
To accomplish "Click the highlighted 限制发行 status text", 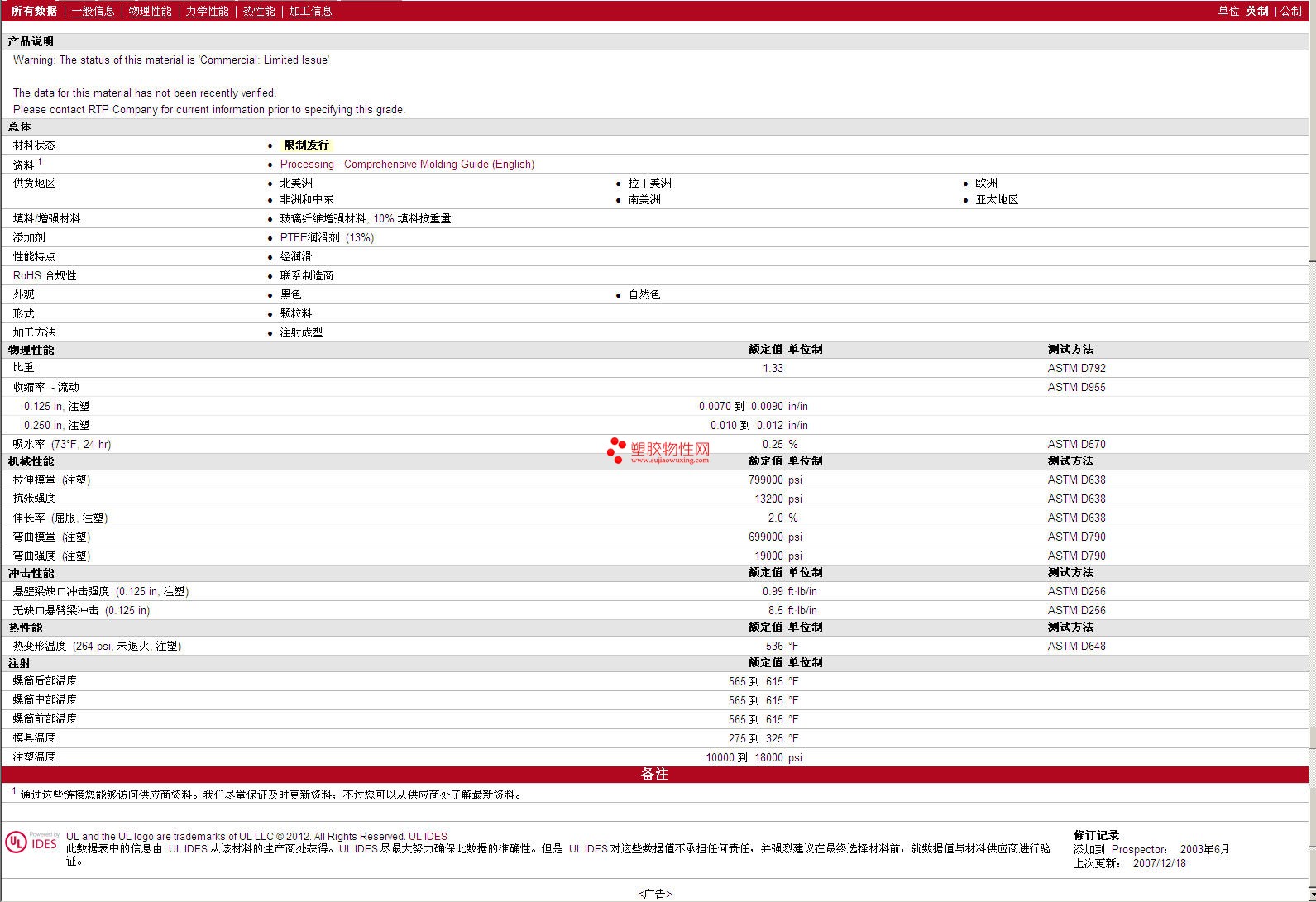I will coord(306,145).
